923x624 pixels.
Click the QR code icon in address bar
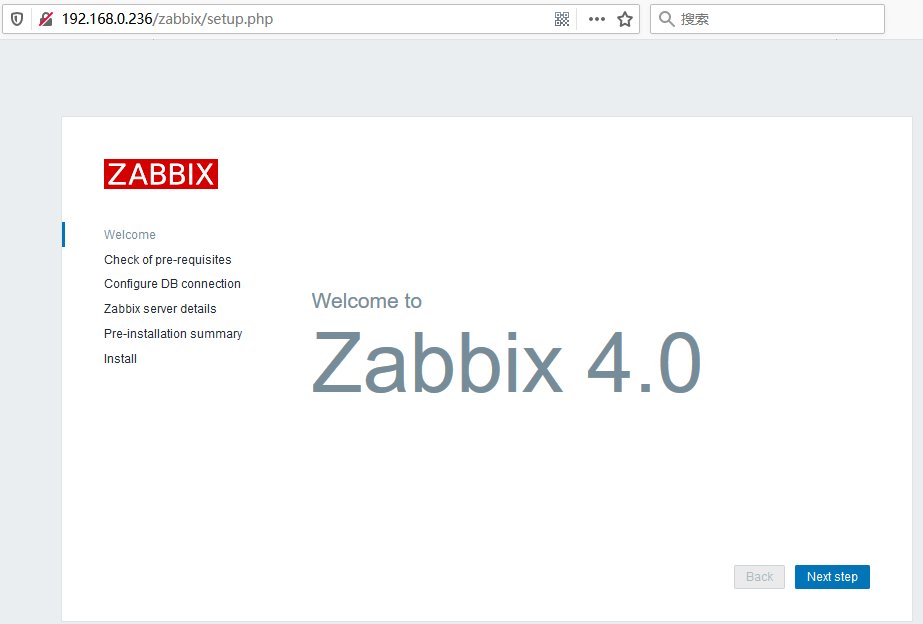(562, 19)
